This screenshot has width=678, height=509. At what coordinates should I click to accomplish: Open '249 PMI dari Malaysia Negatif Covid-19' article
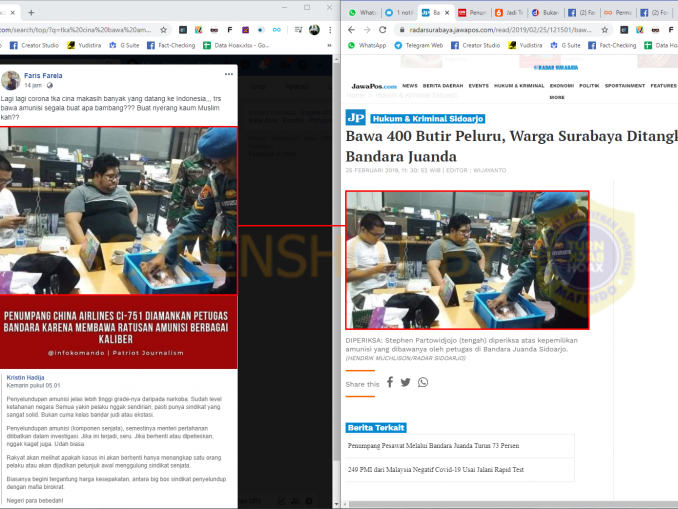436,469
